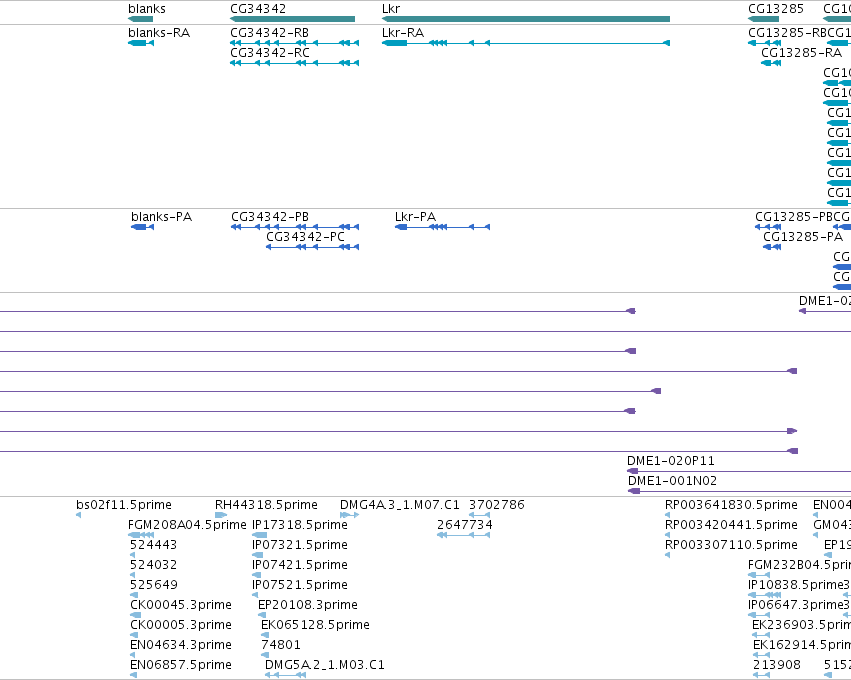
Task: Click the CK00045.3prime EST label
Action: point(181,605)
